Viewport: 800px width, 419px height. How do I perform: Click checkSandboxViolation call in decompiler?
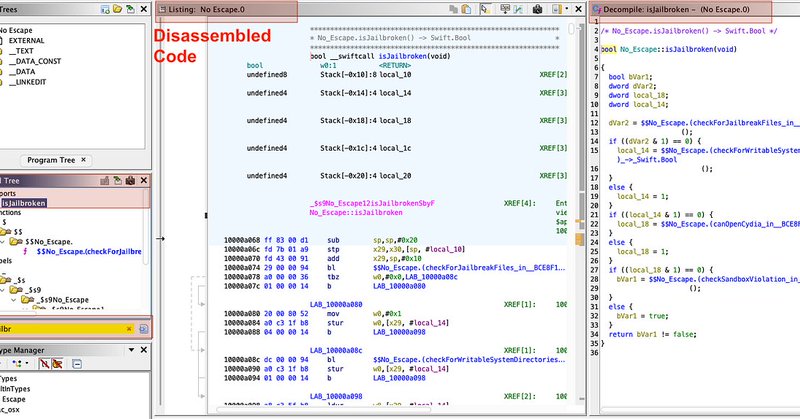724,279
